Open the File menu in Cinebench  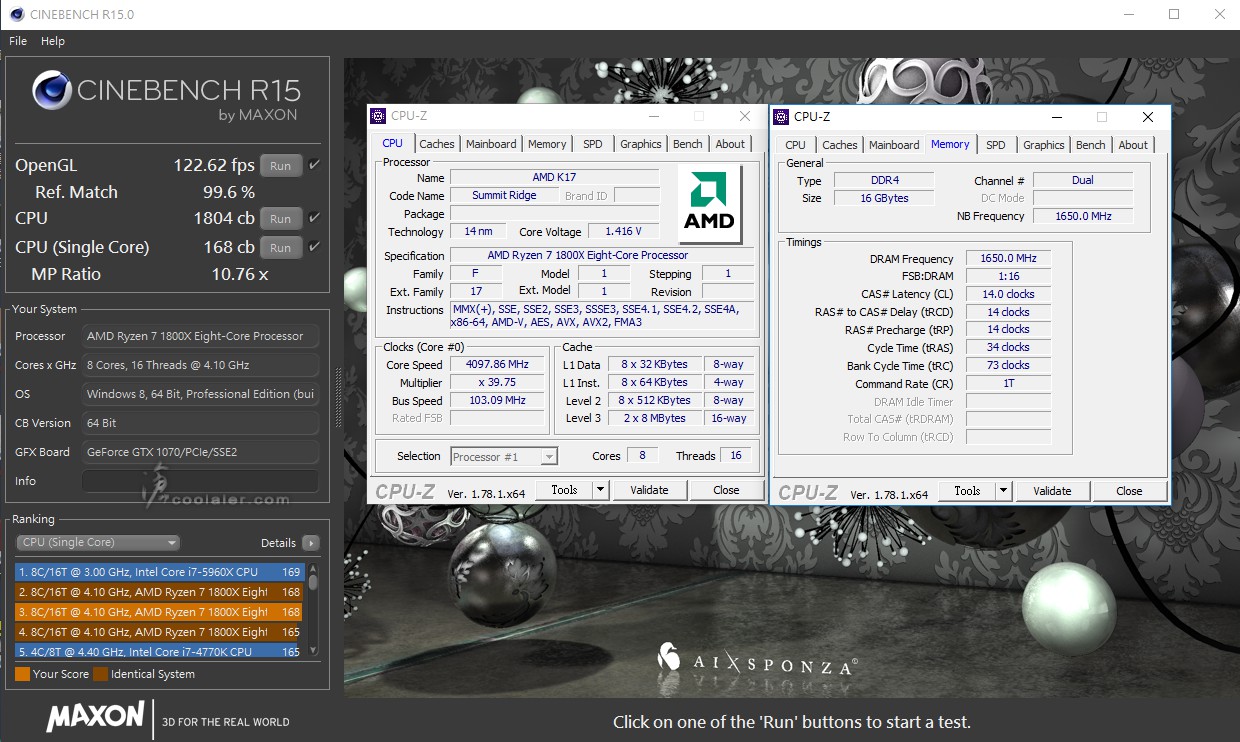18,41
